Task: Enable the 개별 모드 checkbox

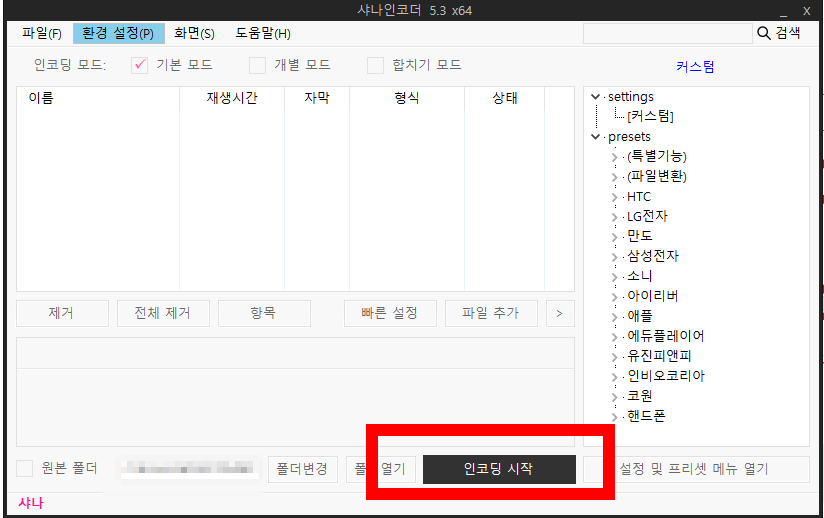Action: (257, 65)
